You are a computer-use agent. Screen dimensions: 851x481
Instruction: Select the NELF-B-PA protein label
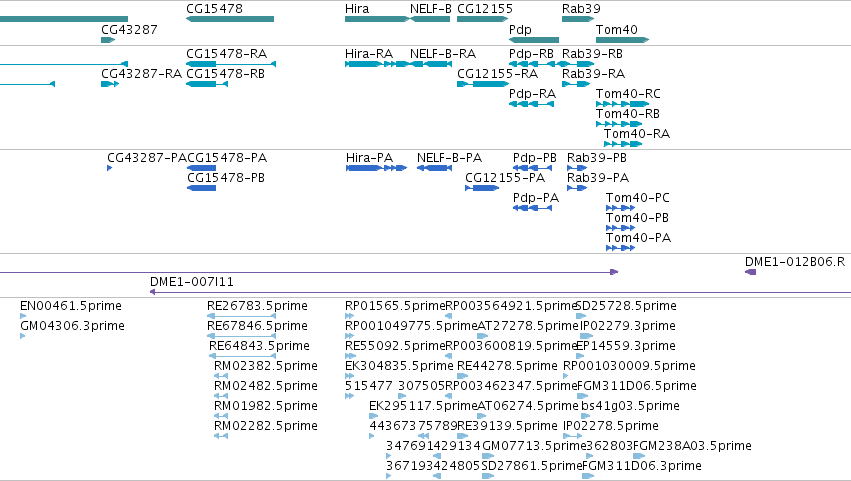pos(449,158)
